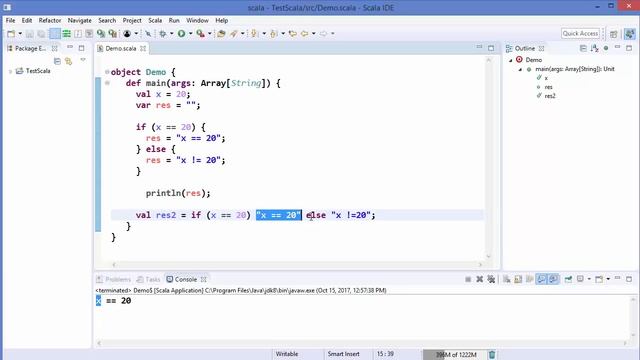Open the New wizard dropdown arrow
The width and height of the screenshot is (640, 360).
point(20,34)
